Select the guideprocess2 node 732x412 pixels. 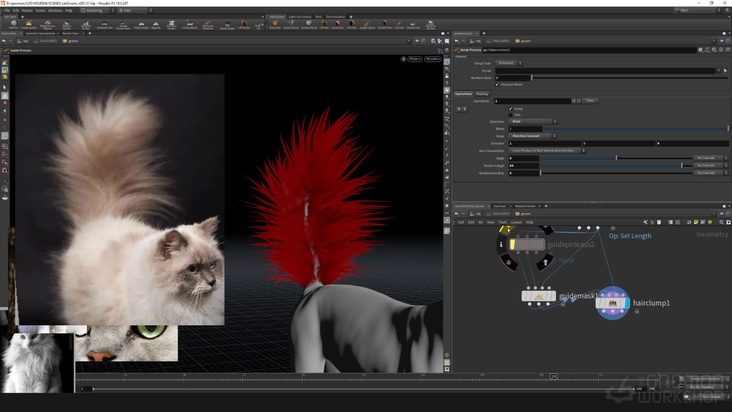[527, 244]
